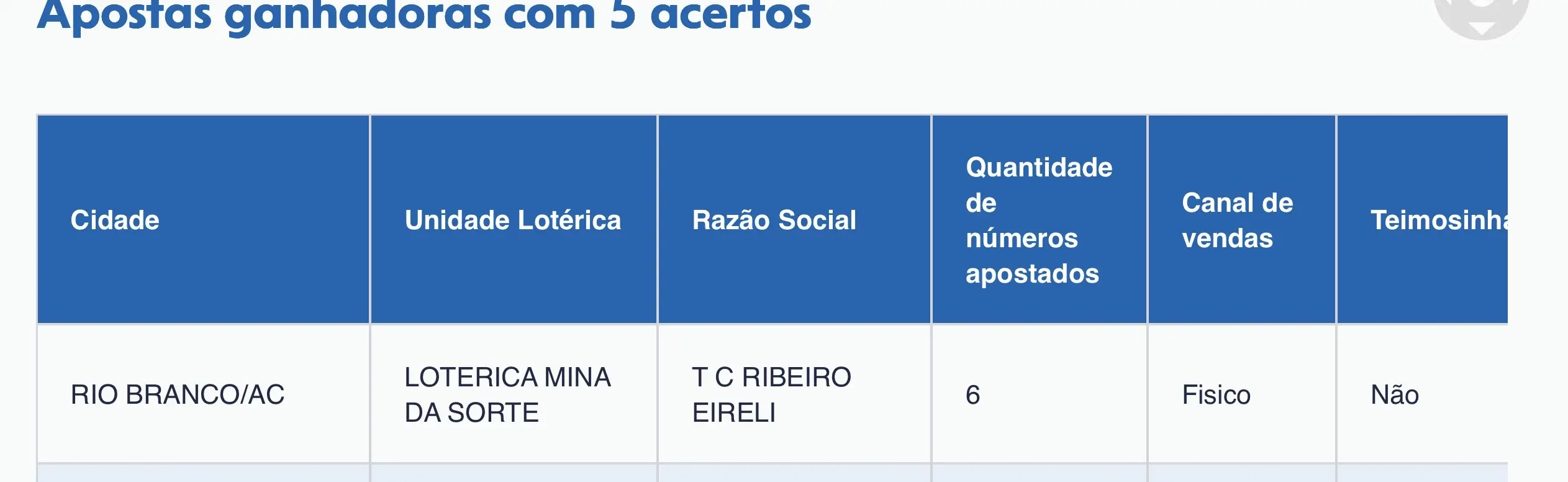Viewport: 1568px width, 482px height.
Task: Click the partial second row under LOTERICA MINA
Action: [514, 473]
